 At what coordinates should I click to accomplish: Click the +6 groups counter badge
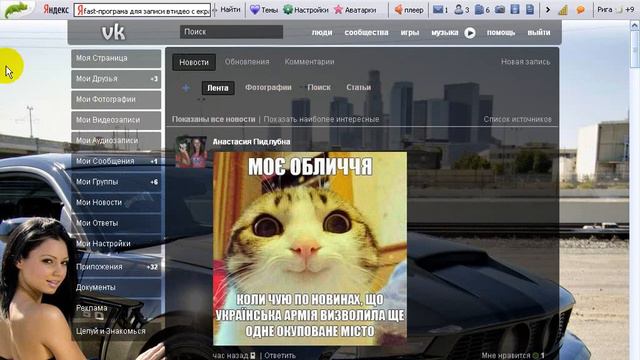154,182
